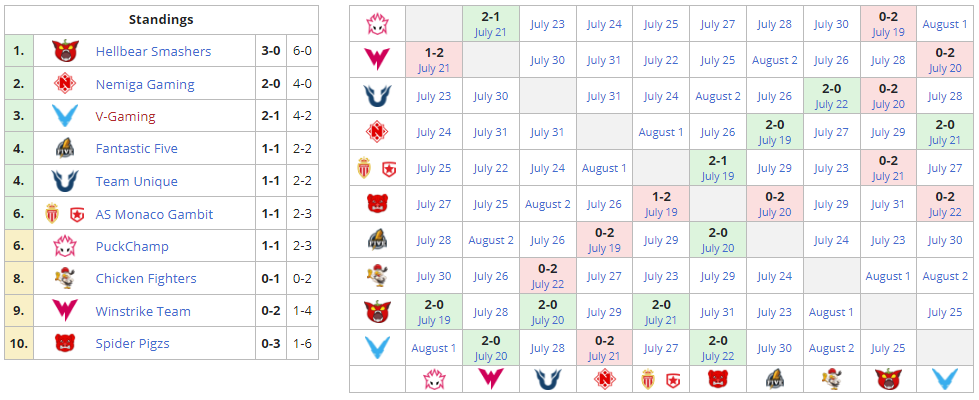Click the "1-2 July 21" match cell
The height and width of the screenshot is (400, 979).
click(x=434, y=60)
